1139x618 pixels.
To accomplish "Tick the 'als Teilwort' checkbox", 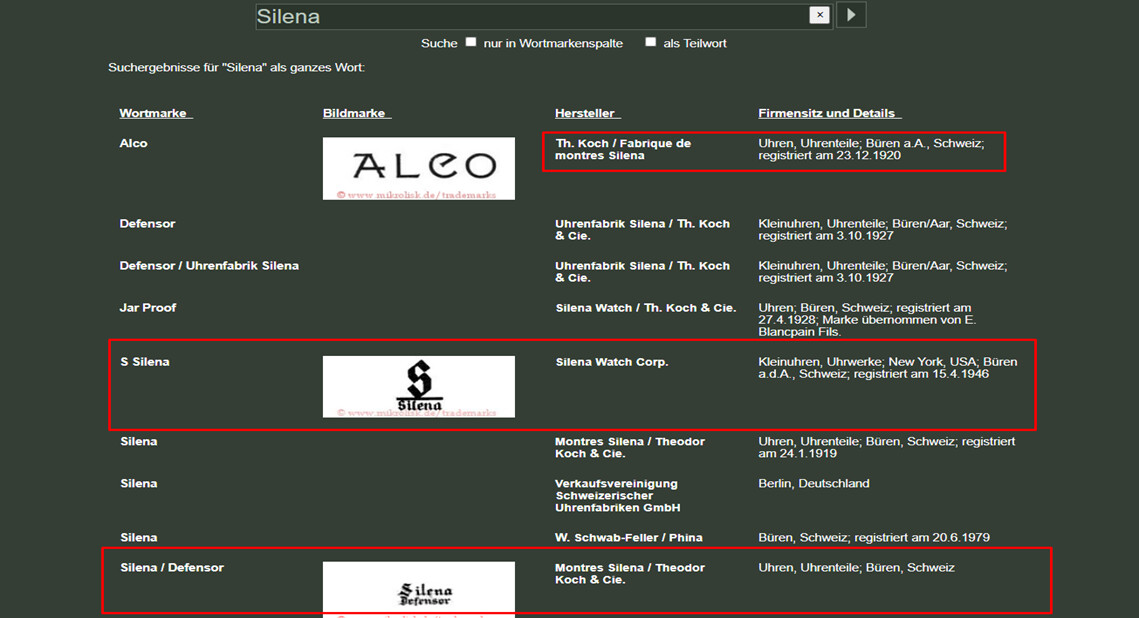I will coord(651,42).
